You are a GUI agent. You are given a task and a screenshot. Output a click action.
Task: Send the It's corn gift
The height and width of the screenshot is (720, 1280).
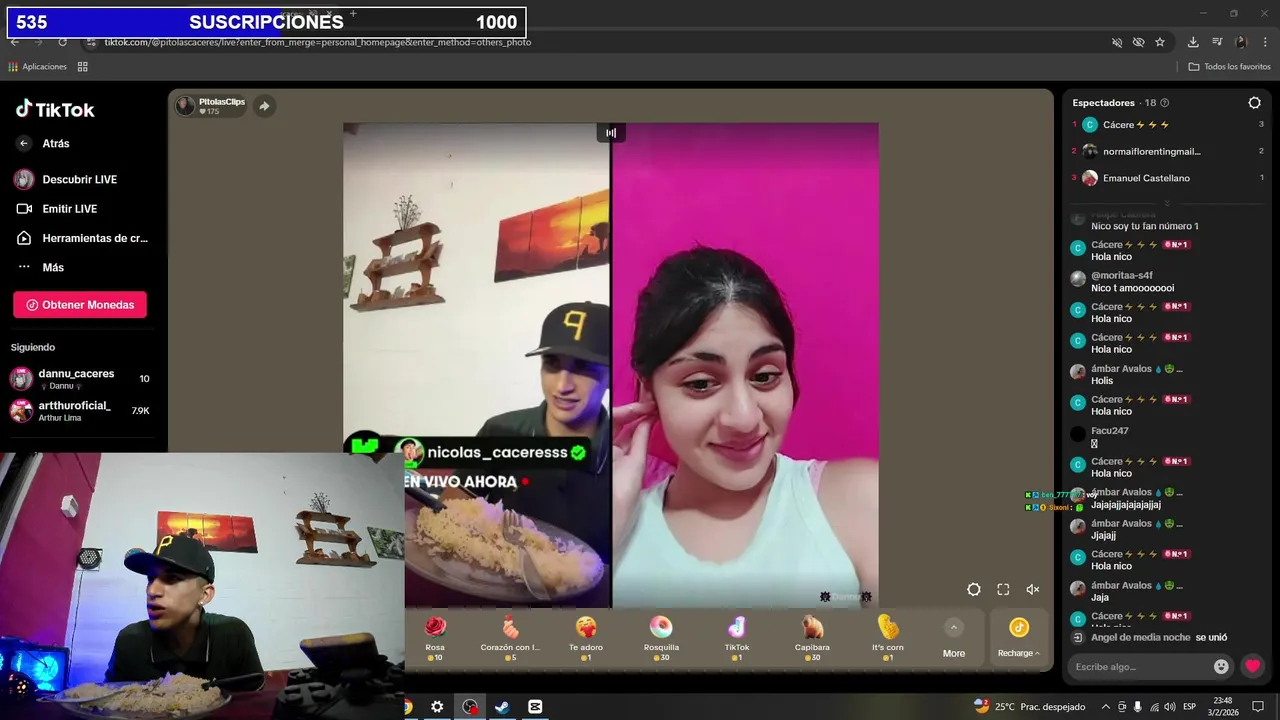888,638
